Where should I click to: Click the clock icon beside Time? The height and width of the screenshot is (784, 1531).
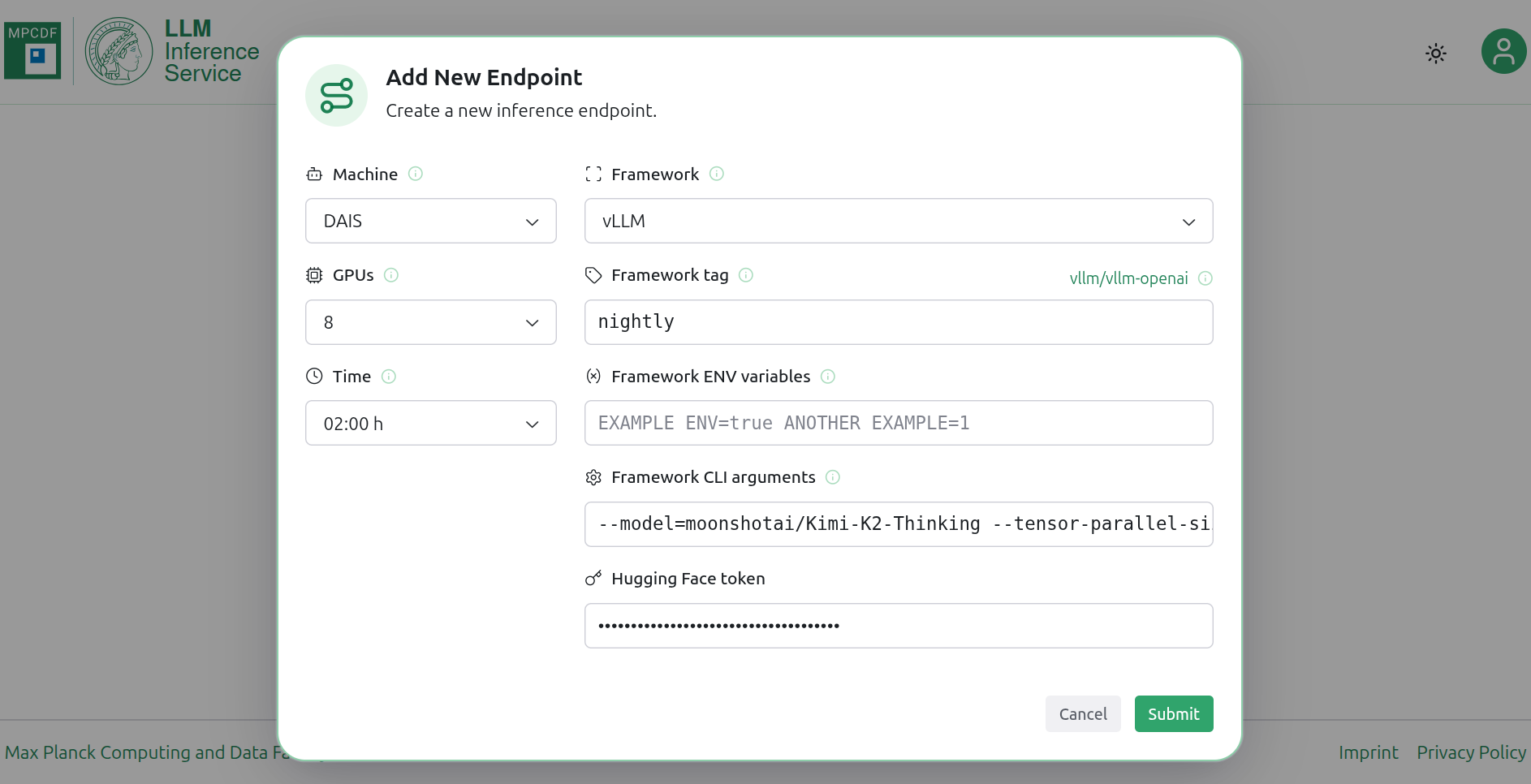(x=313, y=376)
